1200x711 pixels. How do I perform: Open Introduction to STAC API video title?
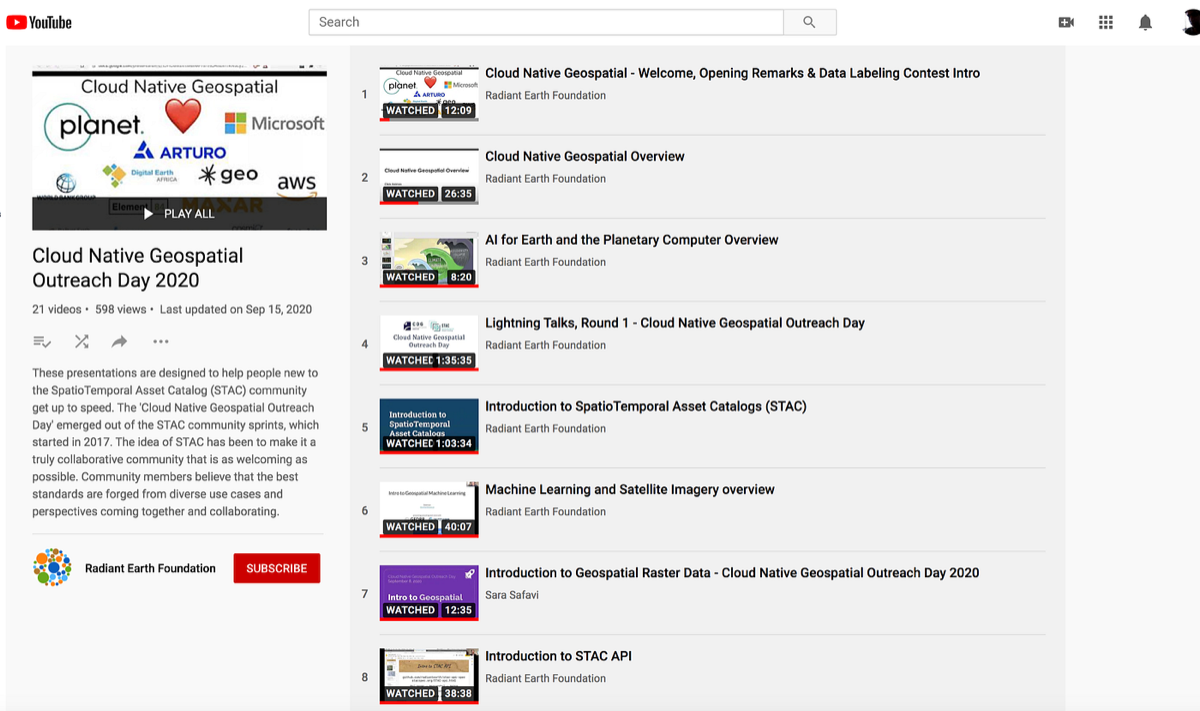point(558,656)
